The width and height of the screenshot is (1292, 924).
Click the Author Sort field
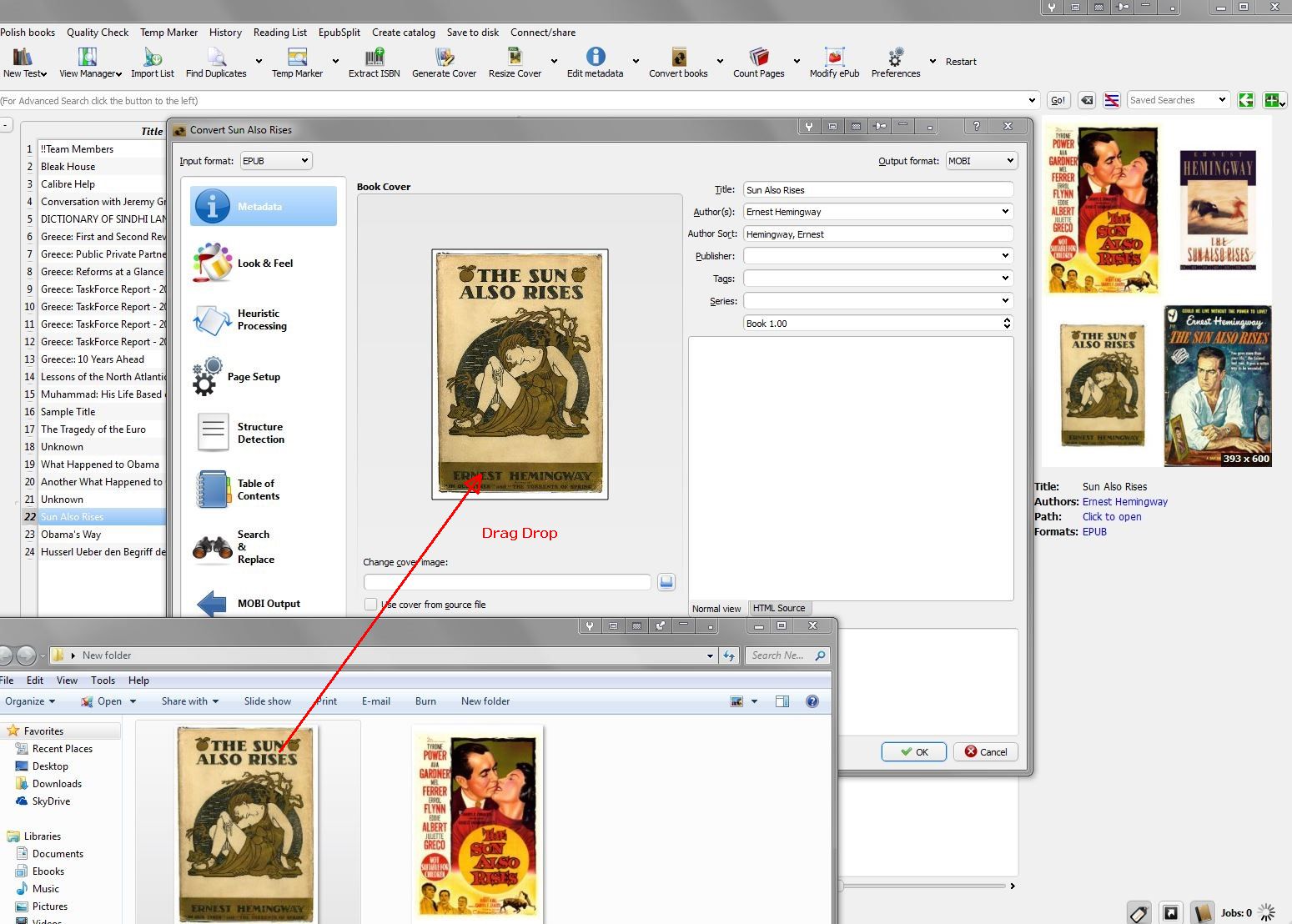pos(878,234)
